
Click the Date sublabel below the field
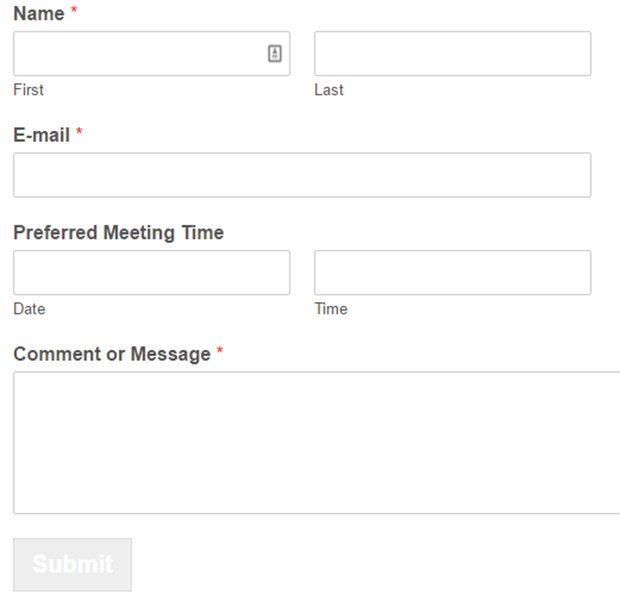(29, 309)
